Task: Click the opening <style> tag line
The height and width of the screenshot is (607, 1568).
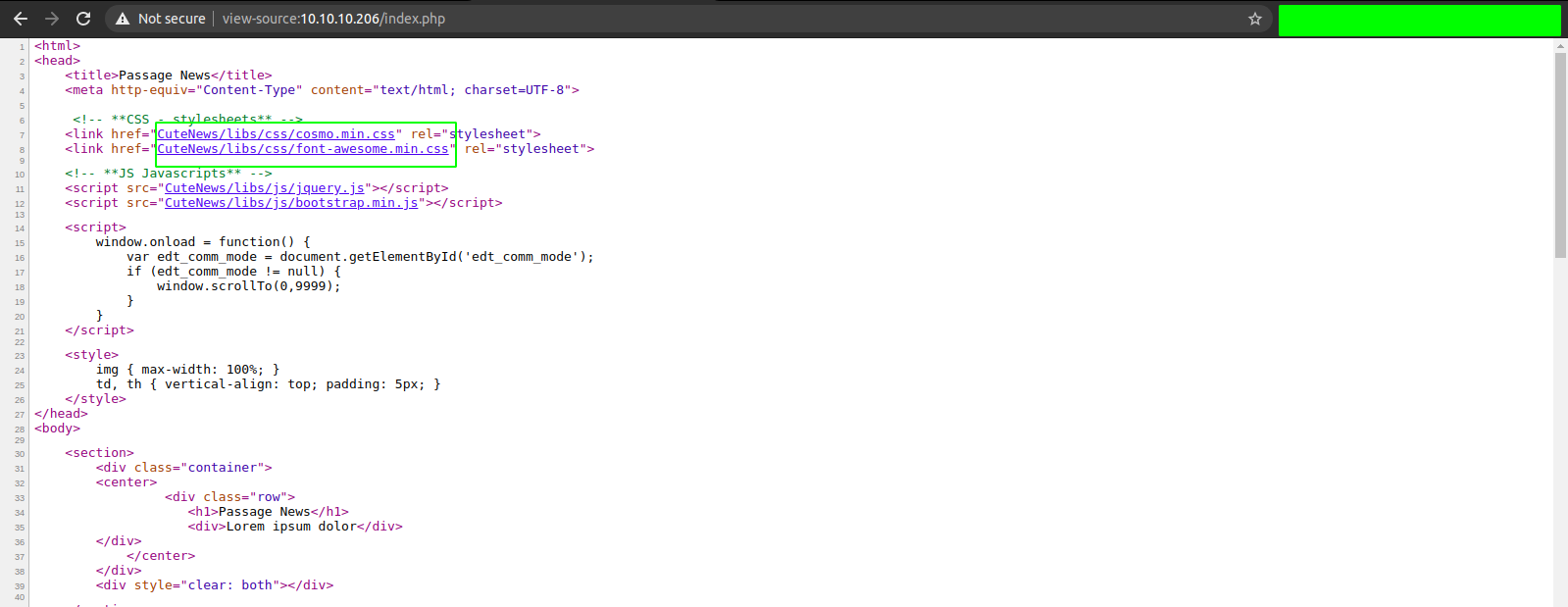Action: coord(92,355)
